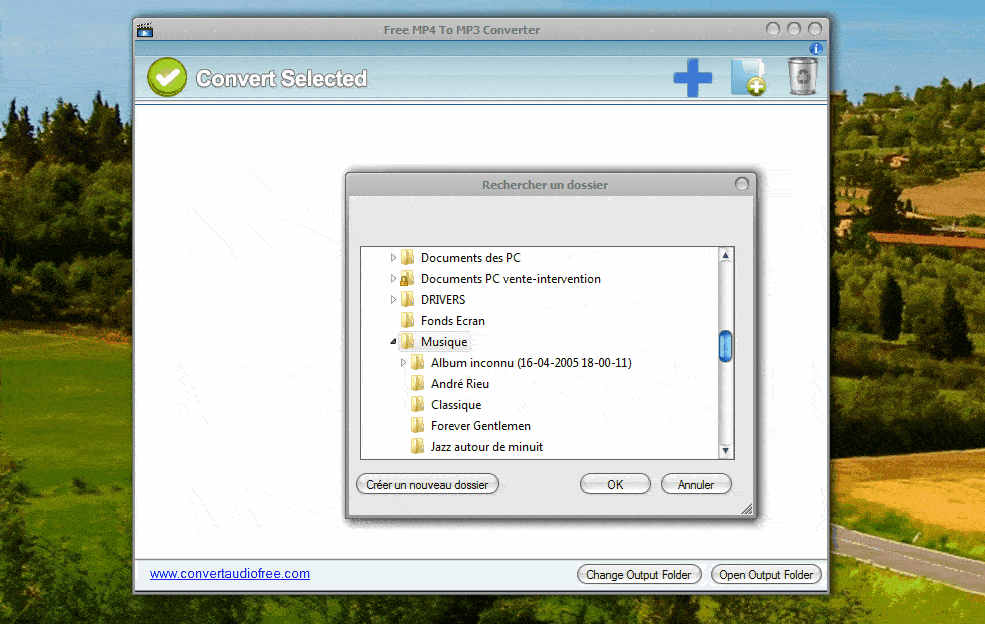Click the André Rieu folder icon

[x=418, y=383]
